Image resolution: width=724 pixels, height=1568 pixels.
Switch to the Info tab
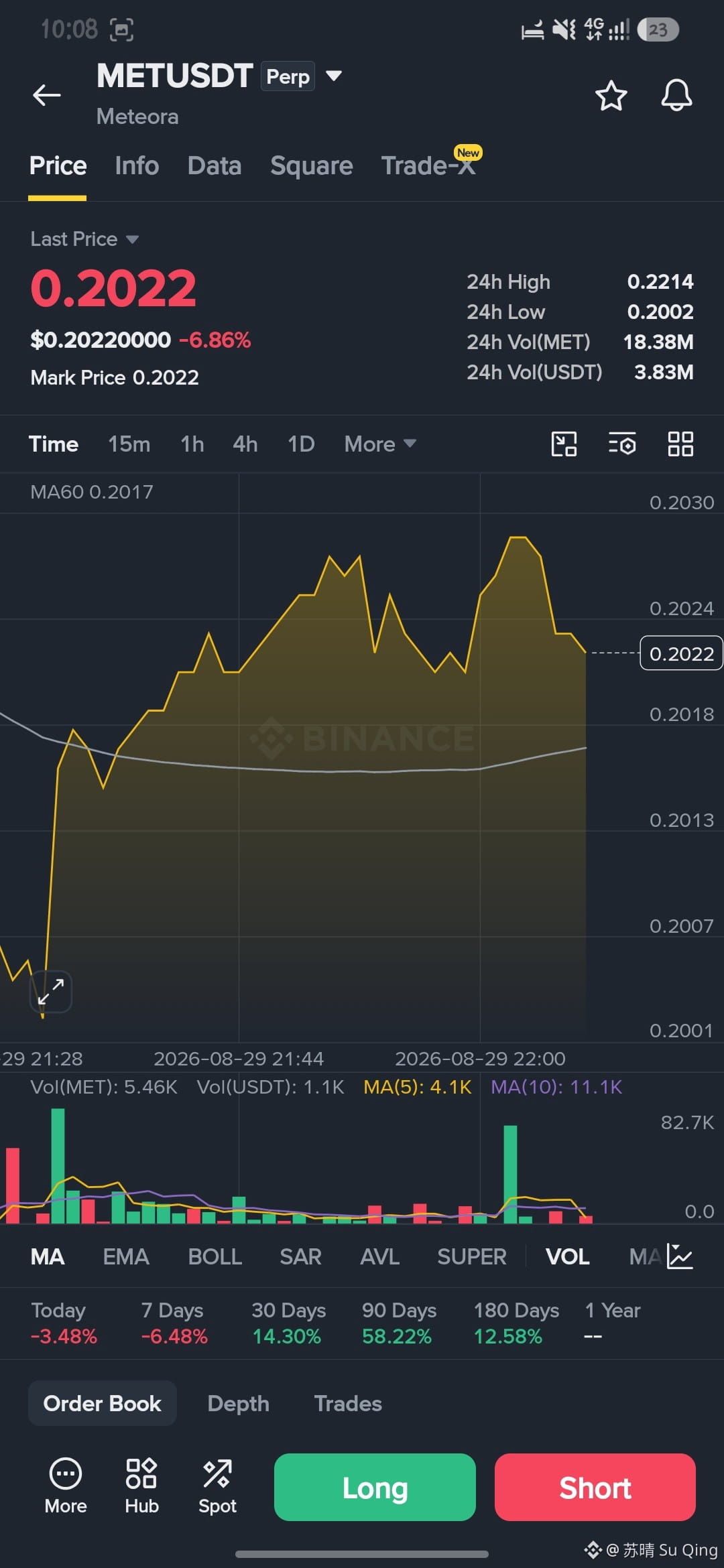[x=137, y=166]
